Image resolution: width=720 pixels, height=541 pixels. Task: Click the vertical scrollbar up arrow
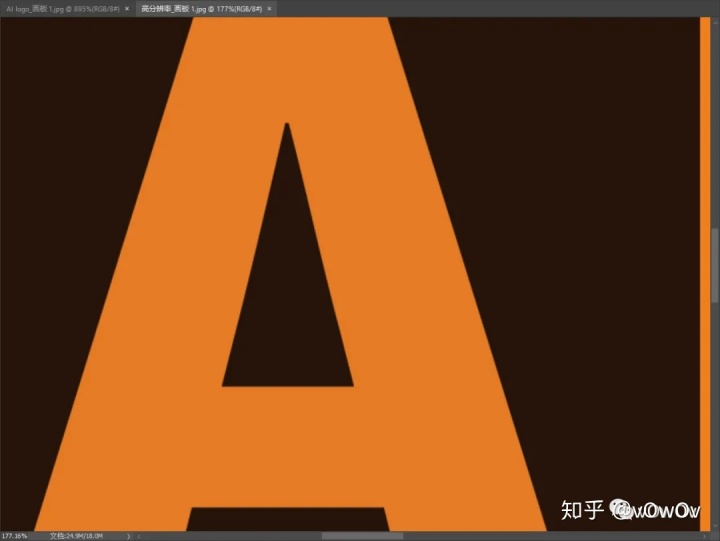pos(715,21)
